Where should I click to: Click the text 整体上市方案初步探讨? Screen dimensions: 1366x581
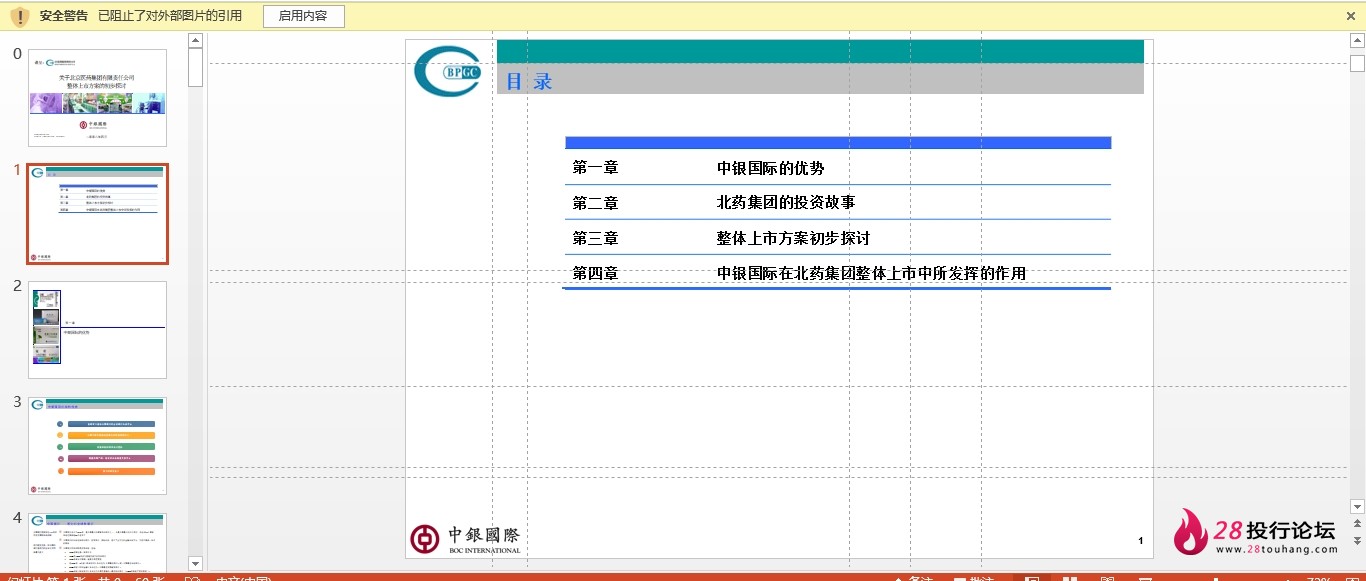click(x=793, y=238)
